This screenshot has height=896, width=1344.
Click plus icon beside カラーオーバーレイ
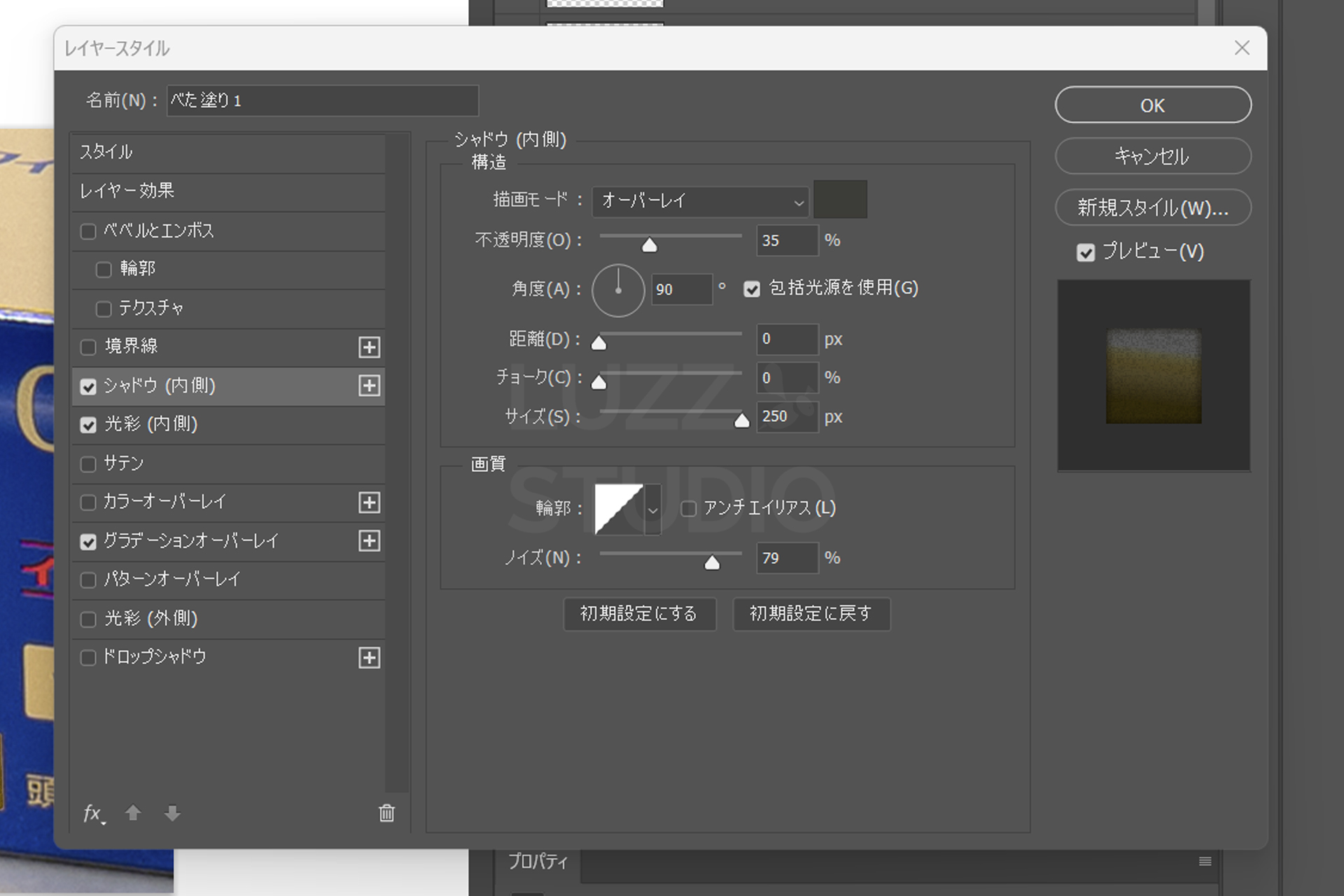tap(369, 503)
